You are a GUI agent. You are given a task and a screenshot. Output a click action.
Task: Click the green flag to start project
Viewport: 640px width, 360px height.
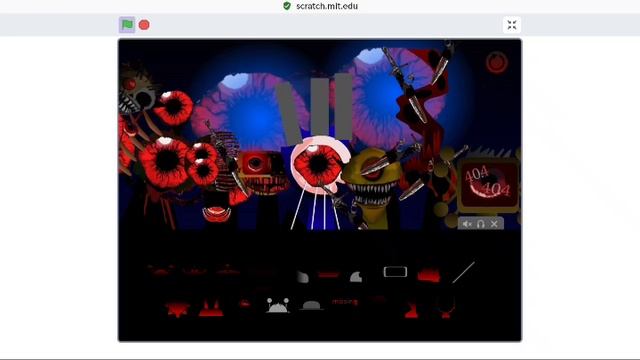coord(127,24)
